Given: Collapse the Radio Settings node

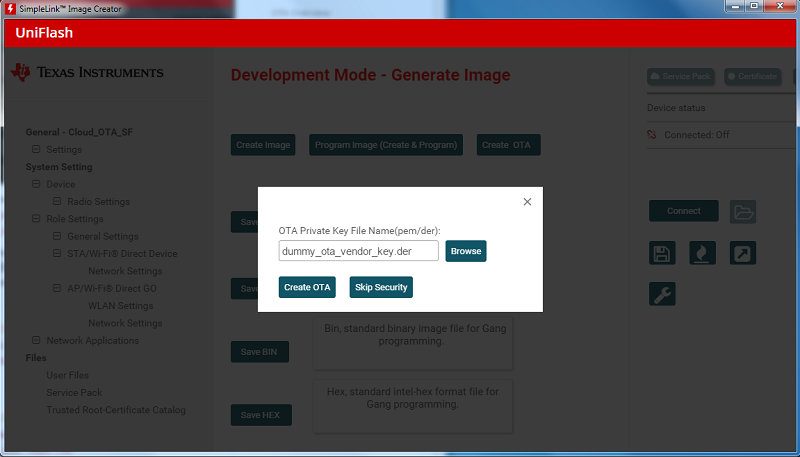Looking at the screenshot, I should [57, 201].
